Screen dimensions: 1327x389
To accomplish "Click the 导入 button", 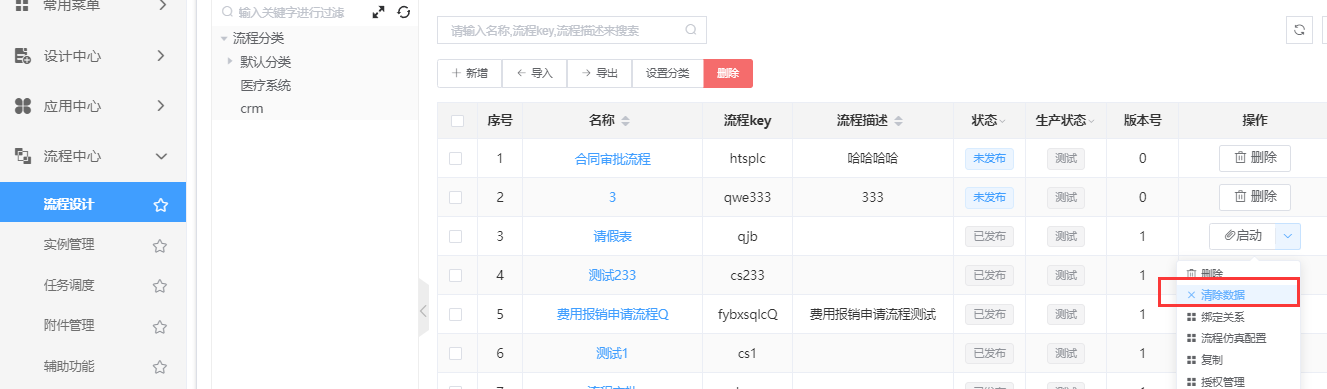I will pyautogui.click(x=534, y=73).
